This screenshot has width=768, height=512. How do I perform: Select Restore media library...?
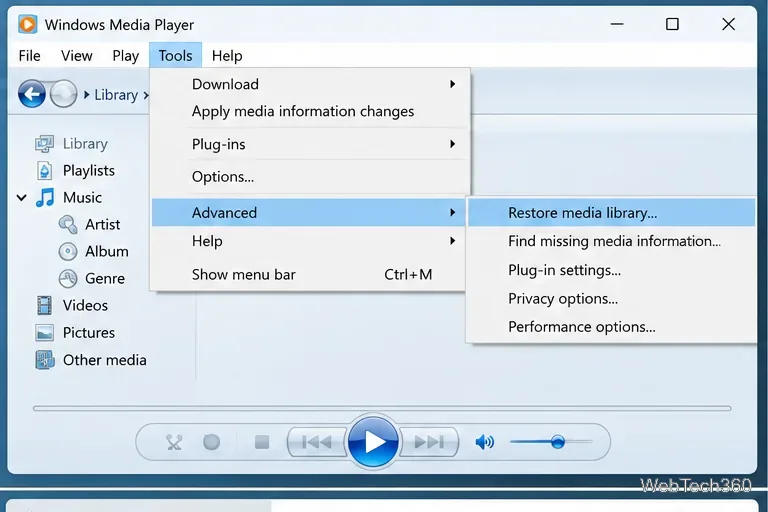611,213
